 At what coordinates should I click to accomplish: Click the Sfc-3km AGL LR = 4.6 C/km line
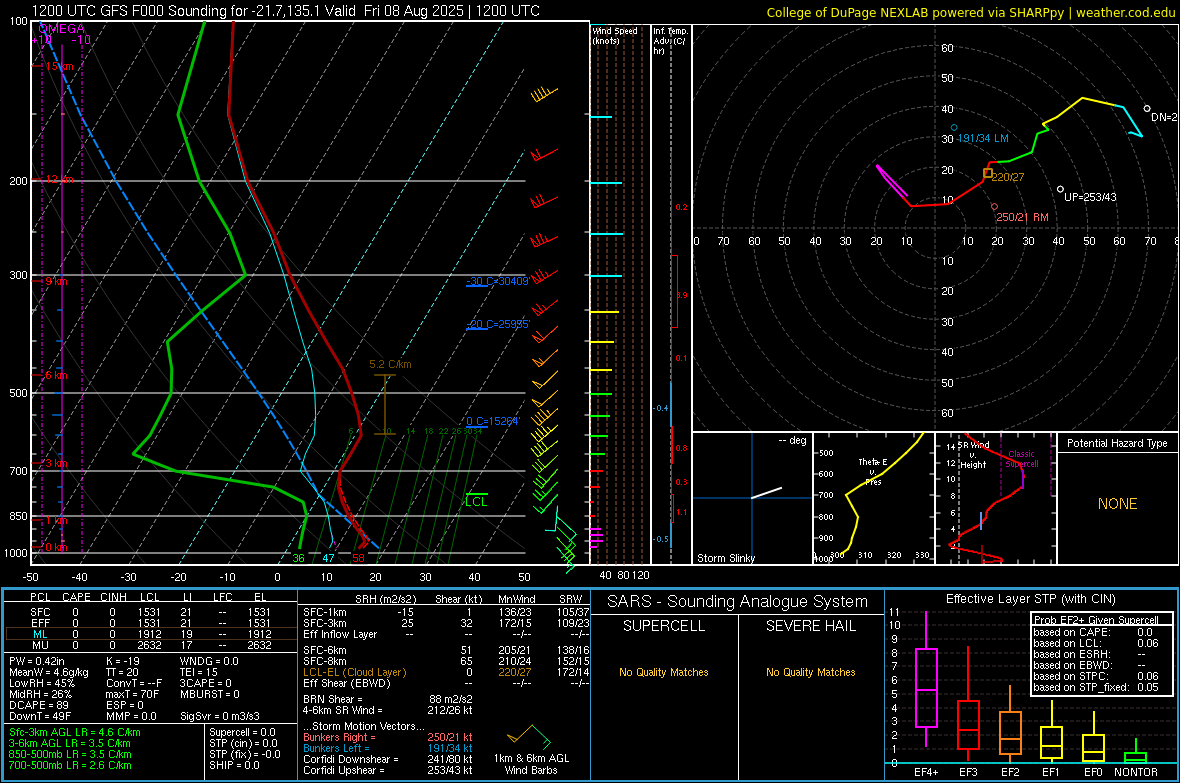[x=75, y=732]
